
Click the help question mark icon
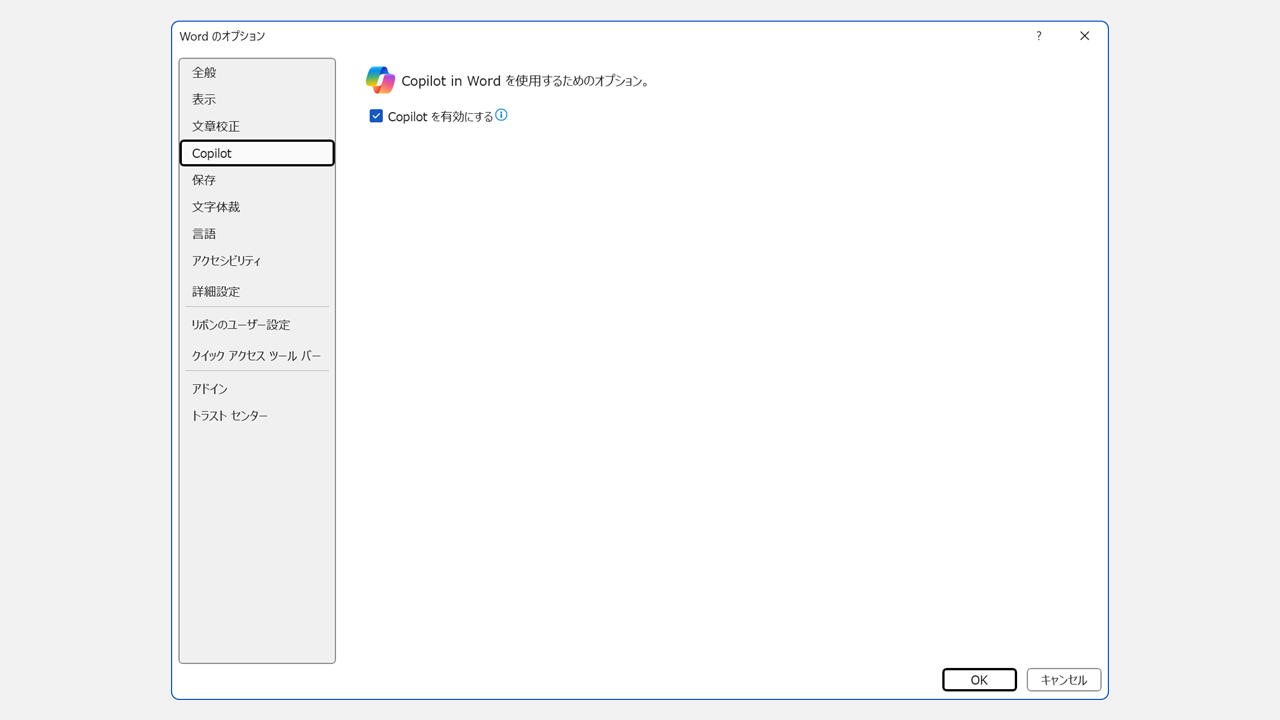tap(1039, 36)
